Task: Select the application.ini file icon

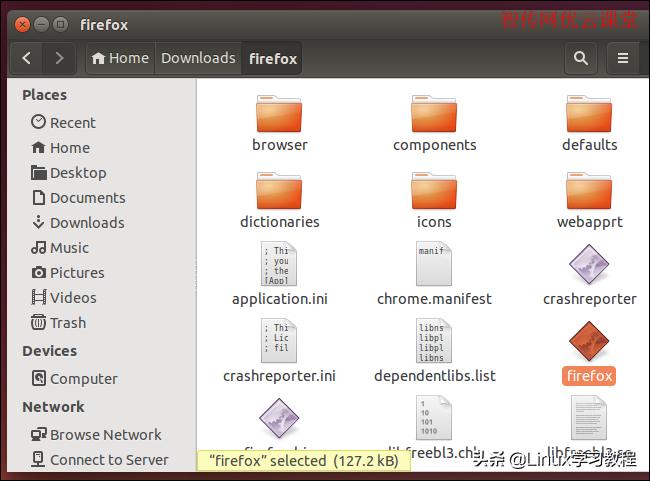Action: tap(279, 264)
